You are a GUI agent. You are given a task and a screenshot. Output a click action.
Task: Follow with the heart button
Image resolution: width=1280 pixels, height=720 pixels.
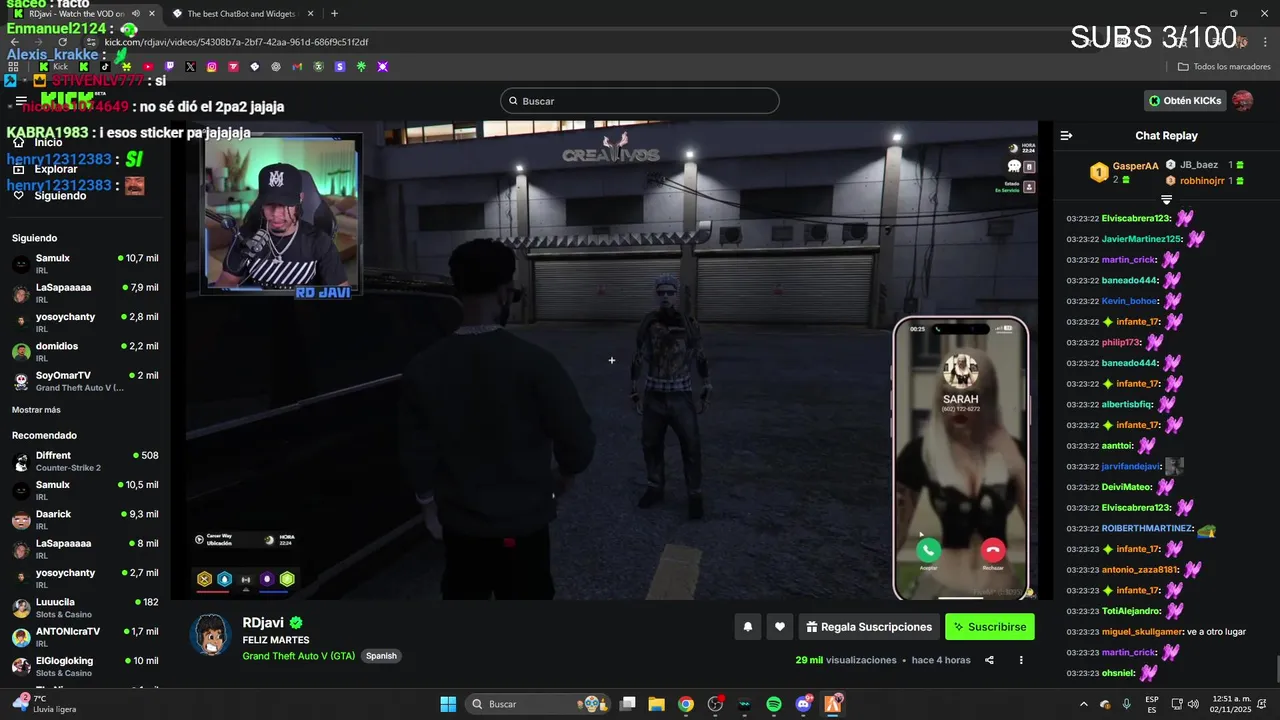pos(780,627)
